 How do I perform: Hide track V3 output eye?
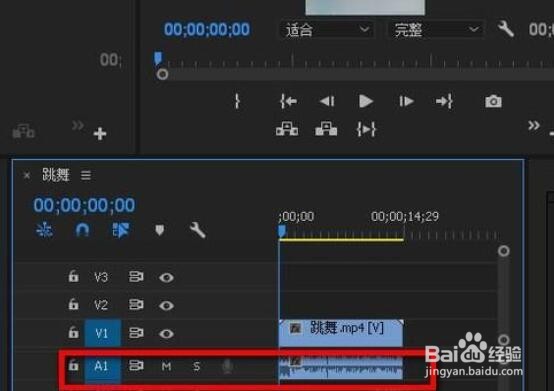pos(166,278)
